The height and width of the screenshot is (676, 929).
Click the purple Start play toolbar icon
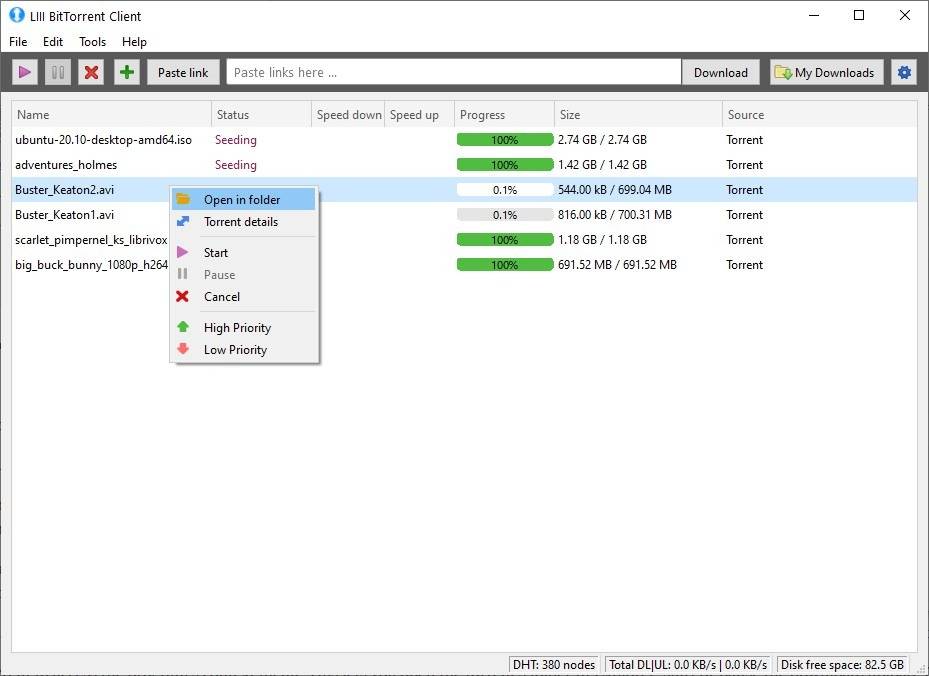click(25, 72)
